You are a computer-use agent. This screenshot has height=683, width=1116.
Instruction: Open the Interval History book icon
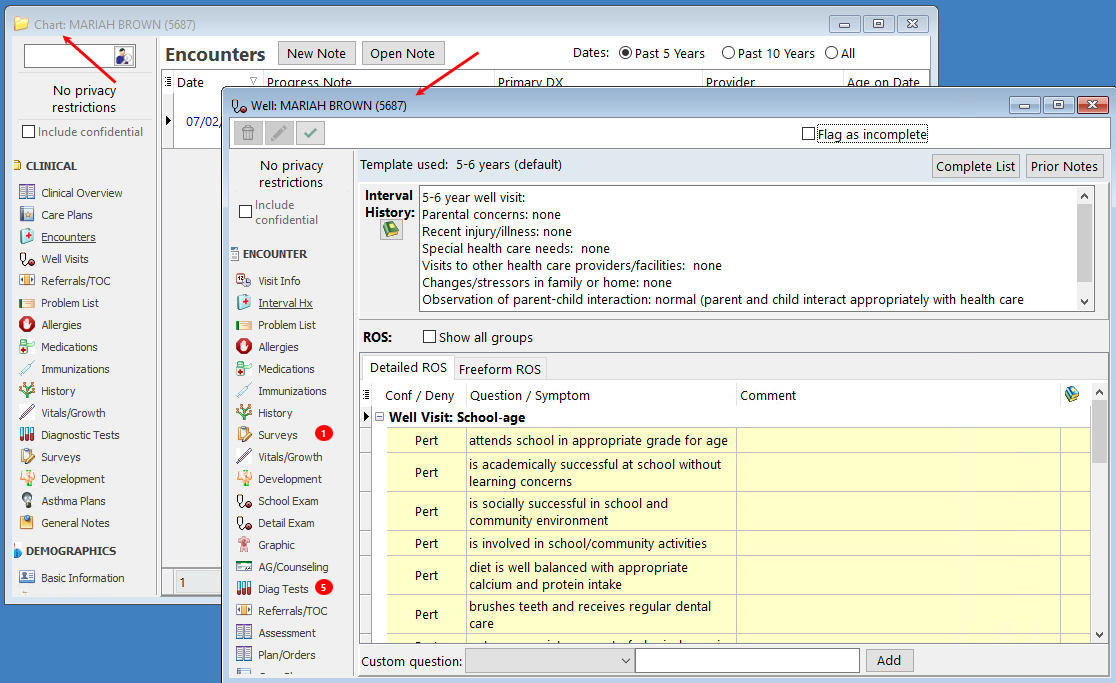391,229
